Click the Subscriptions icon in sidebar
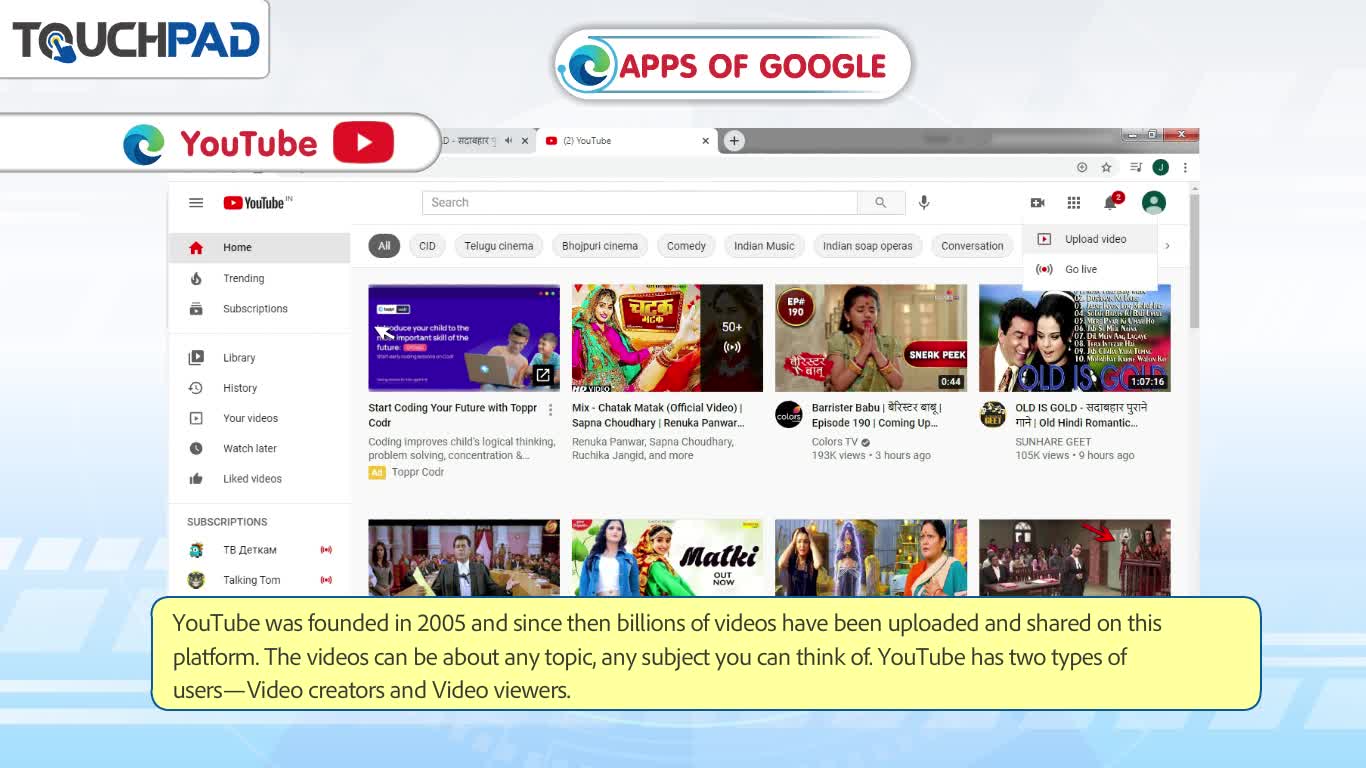The image size is (1366, 768). click(196, 309)
